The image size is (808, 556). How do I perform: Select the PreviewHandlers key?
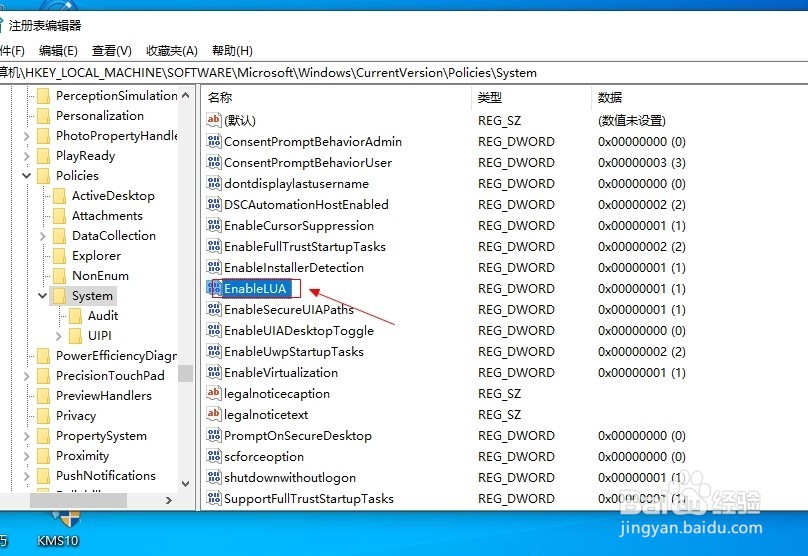point(104,396)
